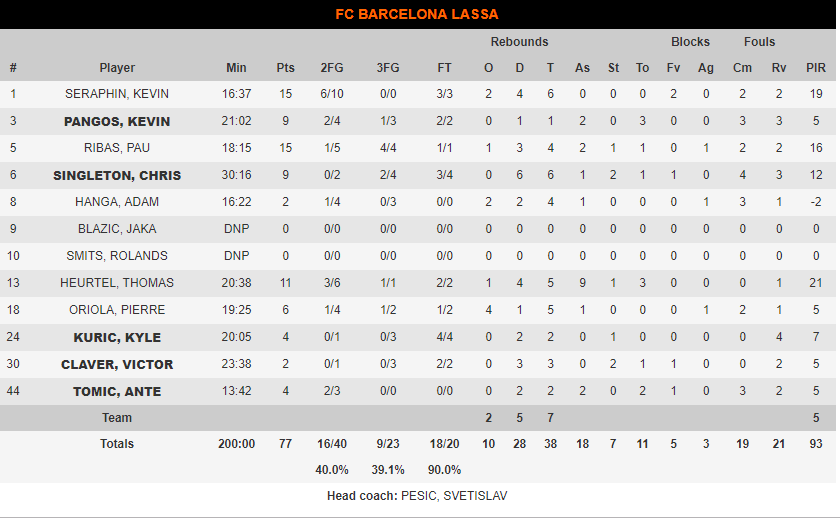This screenshot has height=518, width=840.
Task: Click the Min column header
Action: click(x=236, y=68)
